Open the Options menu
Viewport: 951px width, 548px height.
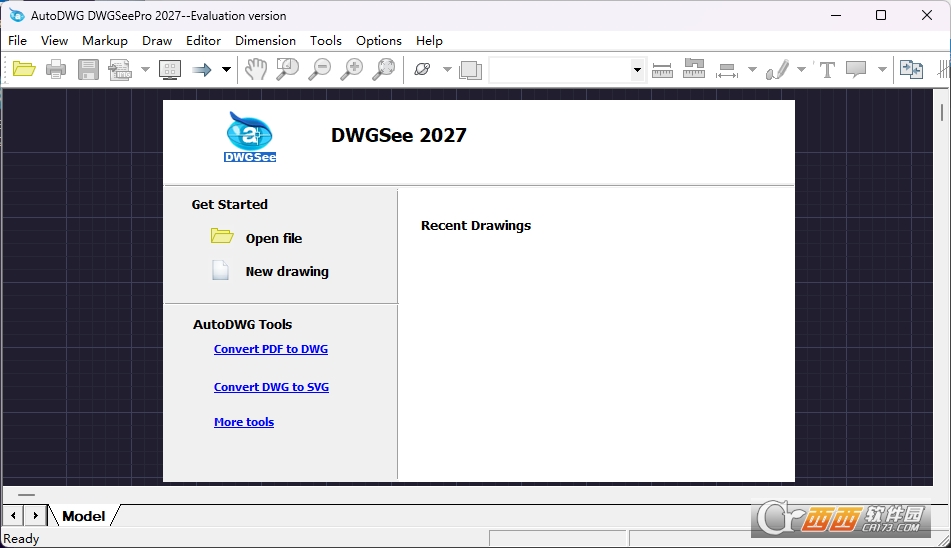point(378,41)
